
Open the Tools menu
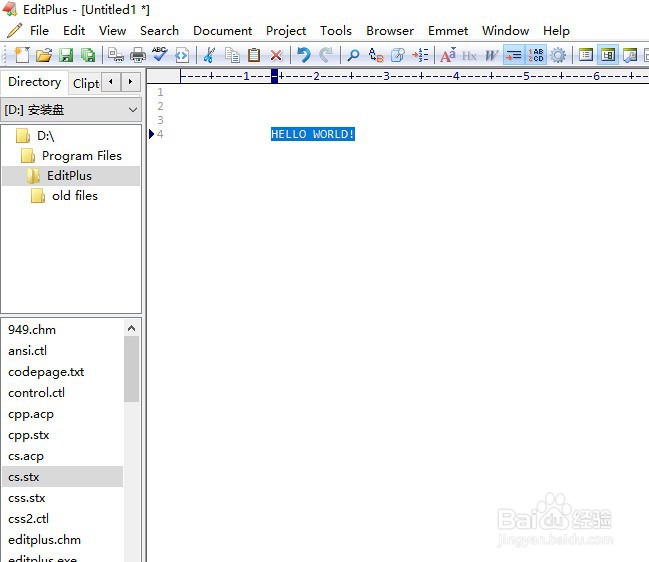(x=336, y=31)
